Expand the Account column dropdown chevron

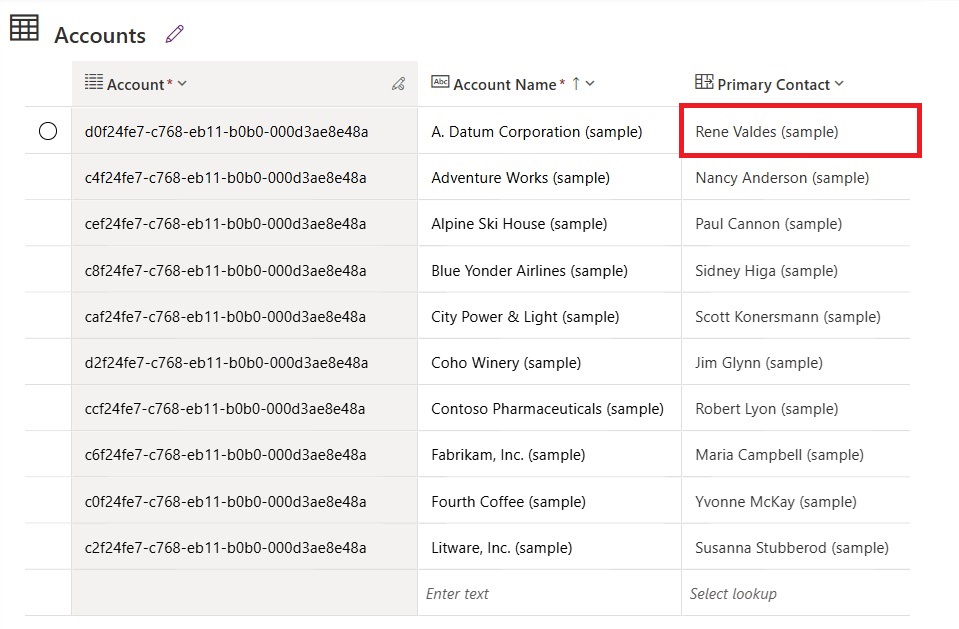click(x=182, y=83)
